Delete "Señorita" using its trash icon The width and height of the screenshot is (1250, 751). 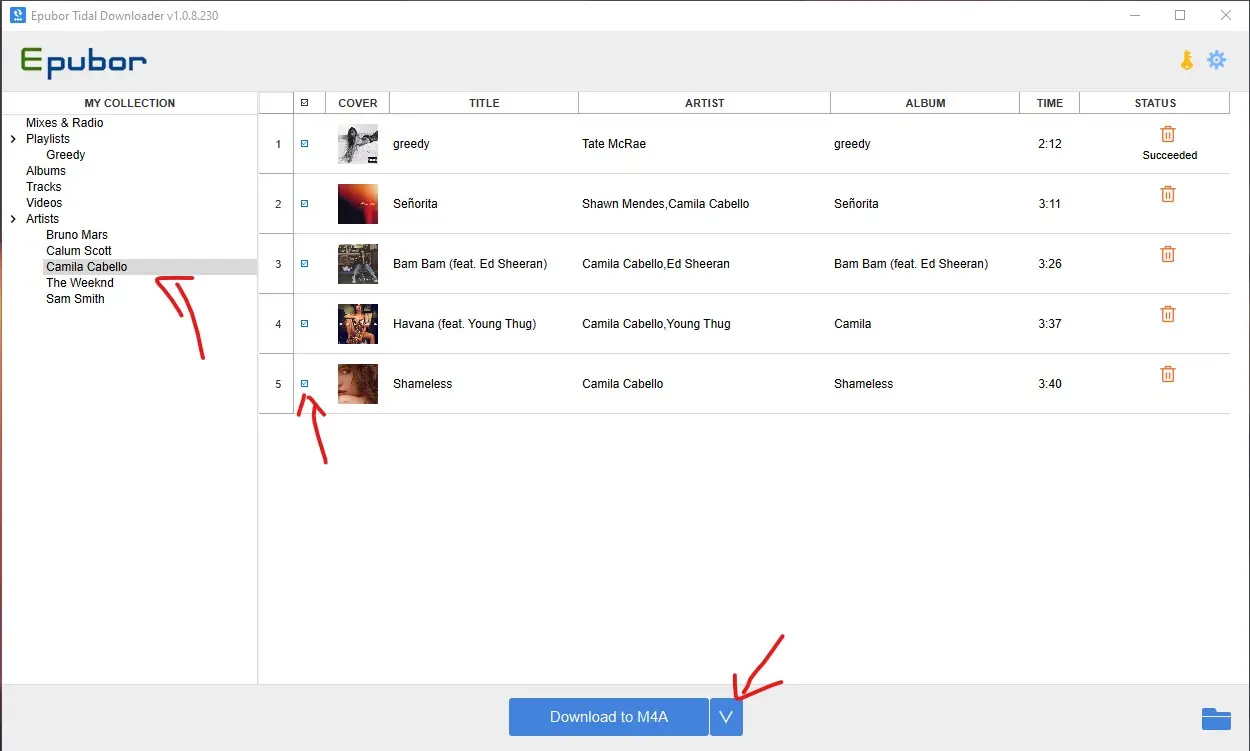(1167, 194)
